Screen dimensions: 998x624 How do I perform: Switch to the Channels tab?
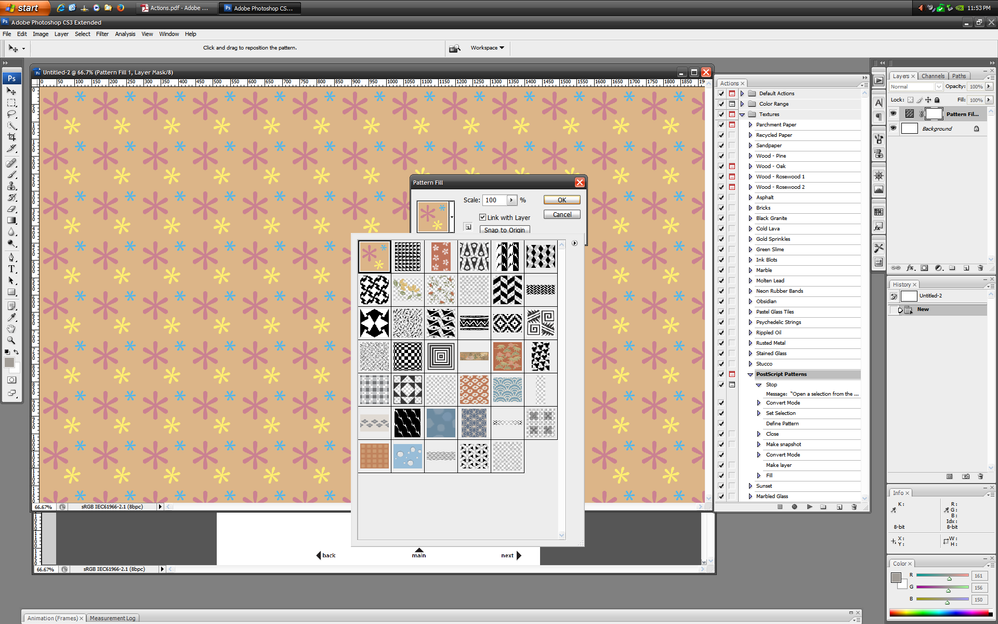click(931, 75)
